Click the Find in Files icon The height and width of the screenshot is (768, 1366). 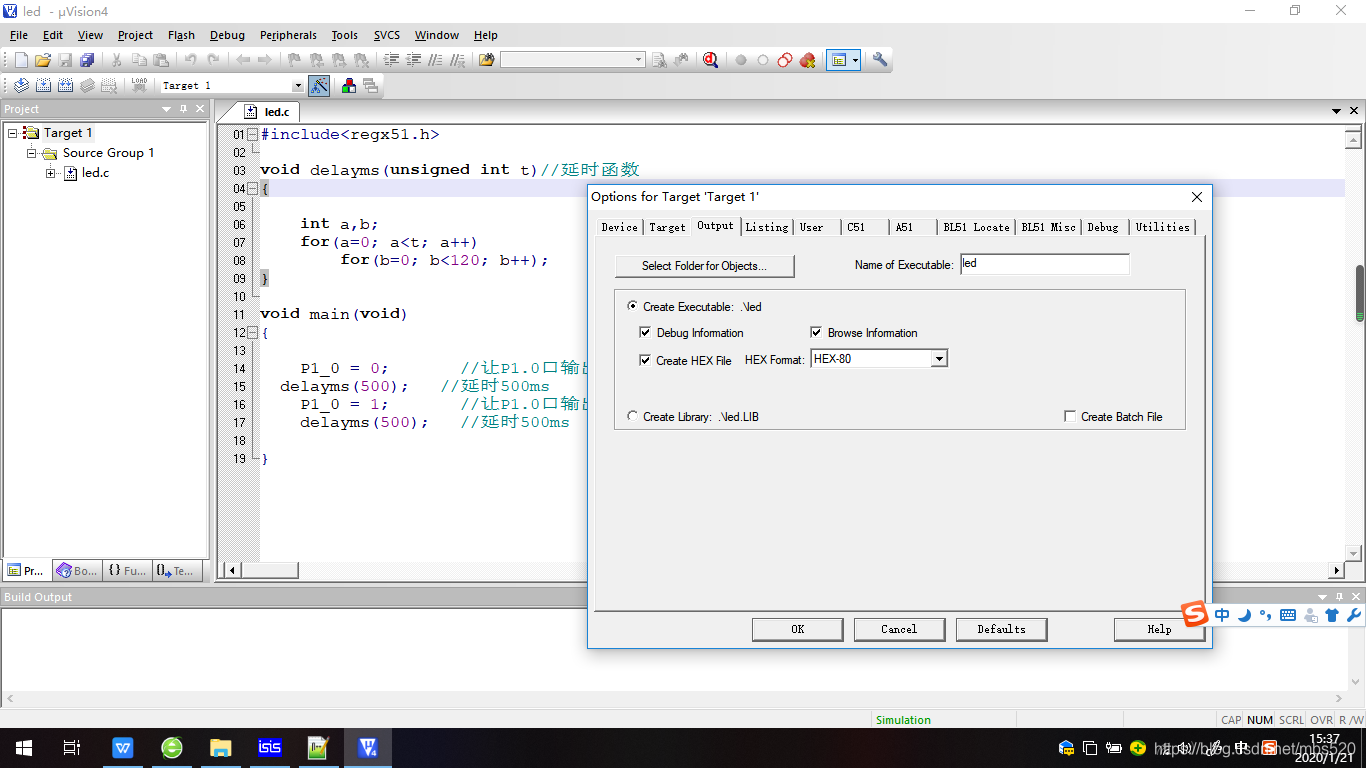click(487, 60)
